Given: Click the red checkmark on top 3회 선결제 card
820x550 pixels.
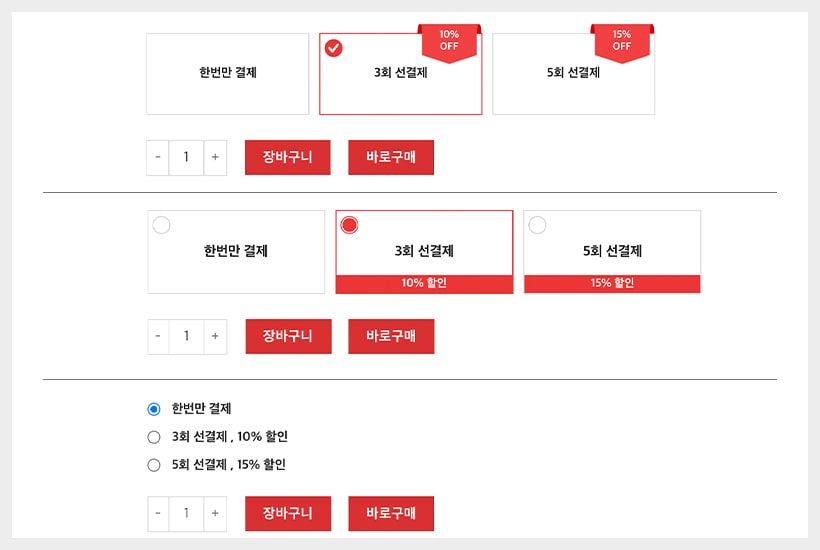Looking at the screenshot, I should click(x=334, y=48).
